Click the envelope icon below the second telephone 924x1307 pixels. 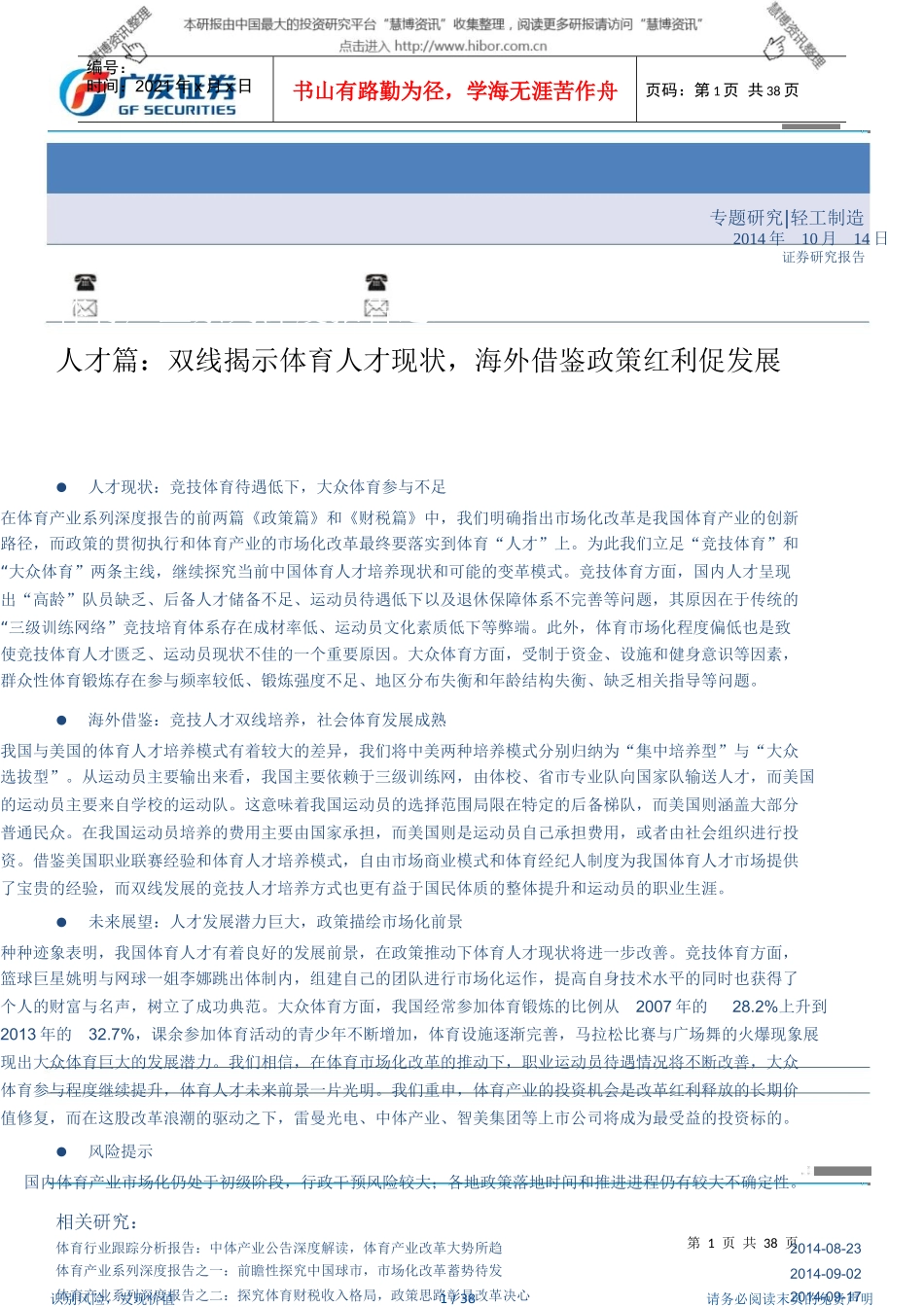[x=376, y=308]
